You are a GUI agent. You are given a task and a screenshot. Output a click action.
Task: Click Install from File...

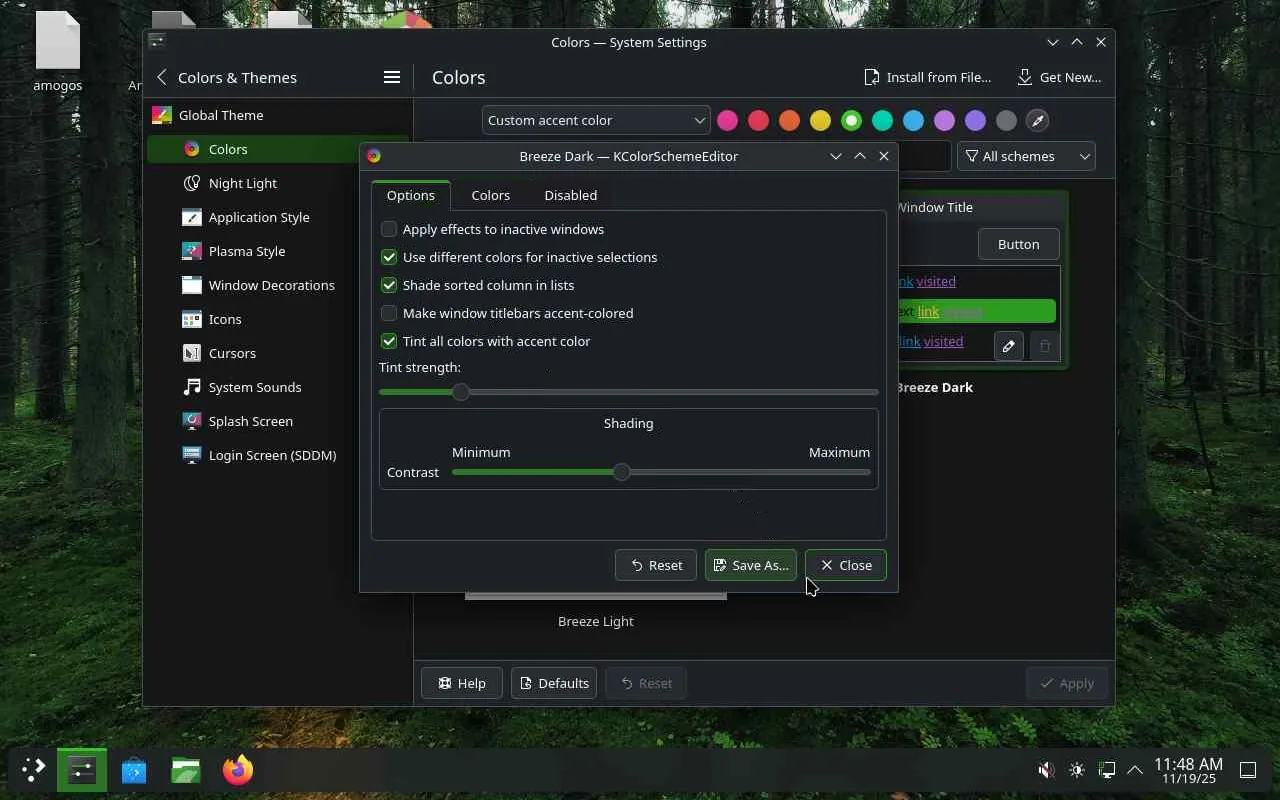pyautogui.click(x=927, y=77)
